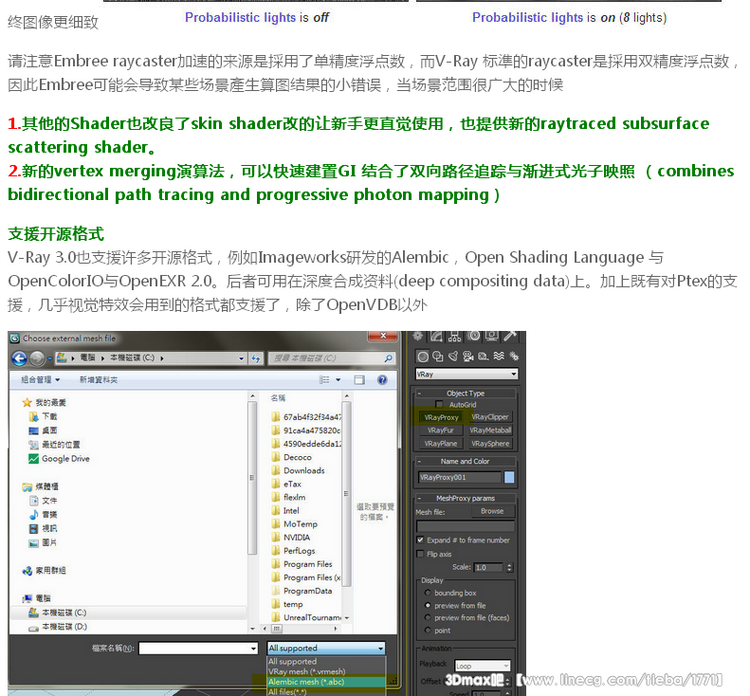Select the Geometry category icon
The height and width of the screenshot is (696, 750).
coord(423,356)
